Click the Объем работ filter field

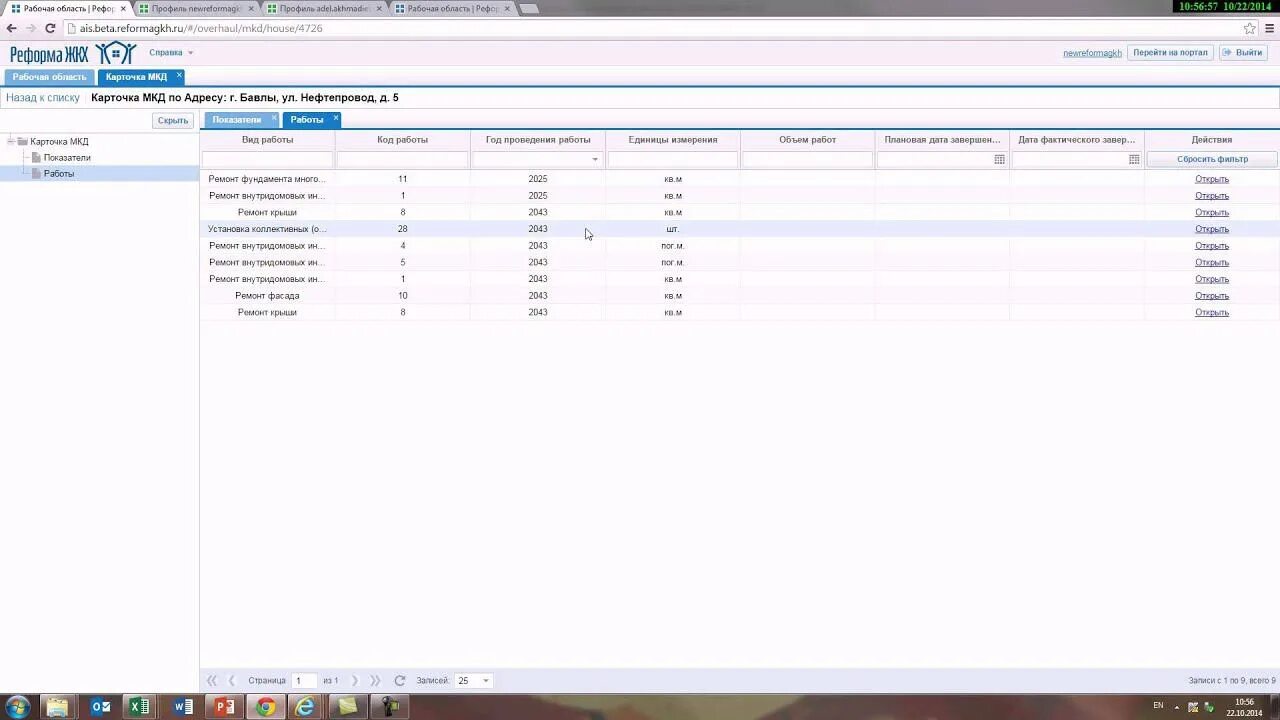807,159
